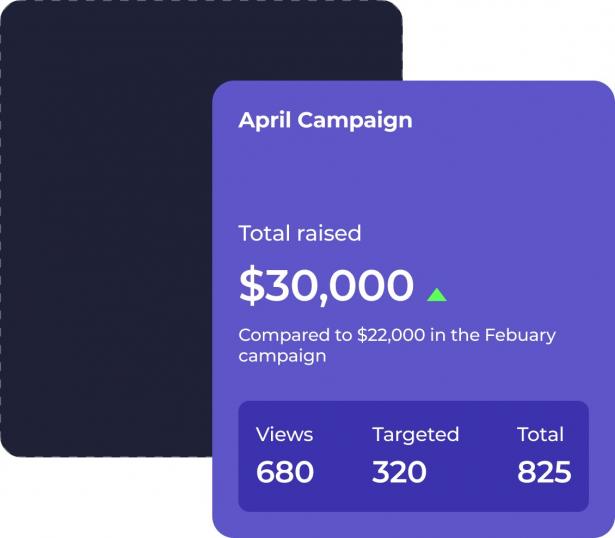
Task: Click the empty space between Views and Targeted
Action: [342, 455]
